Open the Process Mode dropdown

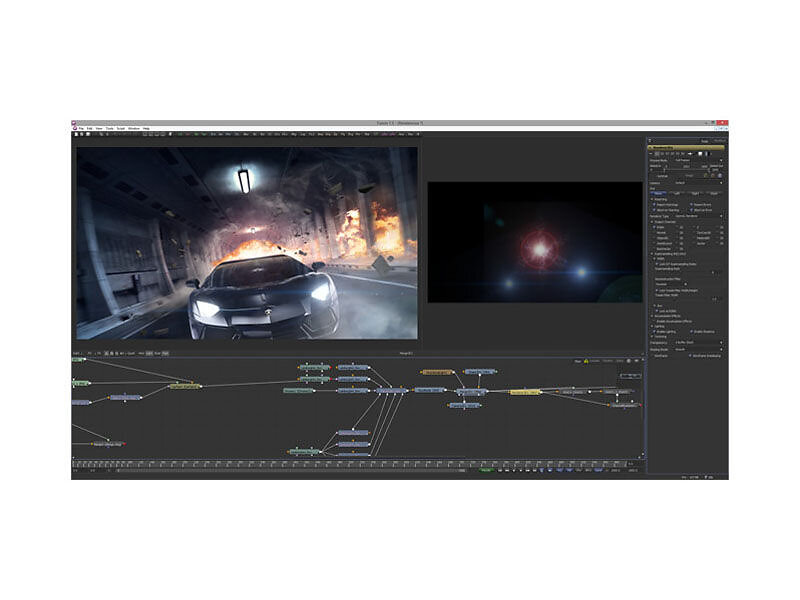click(697, 160)
